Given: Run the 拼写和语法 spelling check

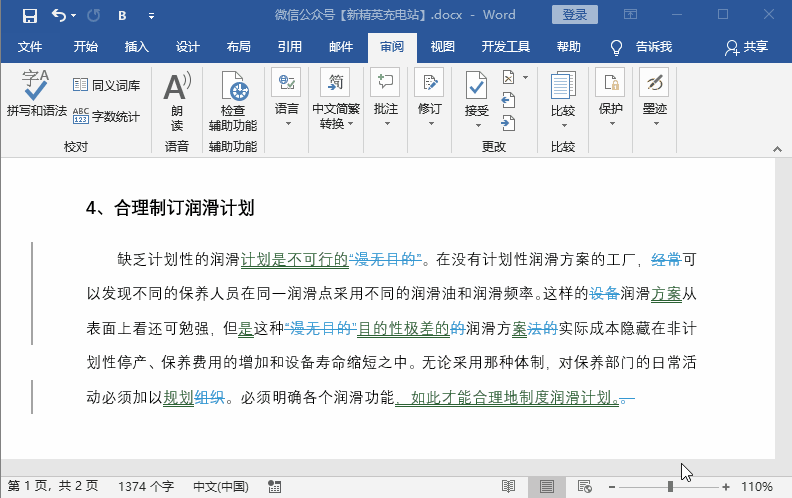Looking at the screenshot, I should (36, 95).
